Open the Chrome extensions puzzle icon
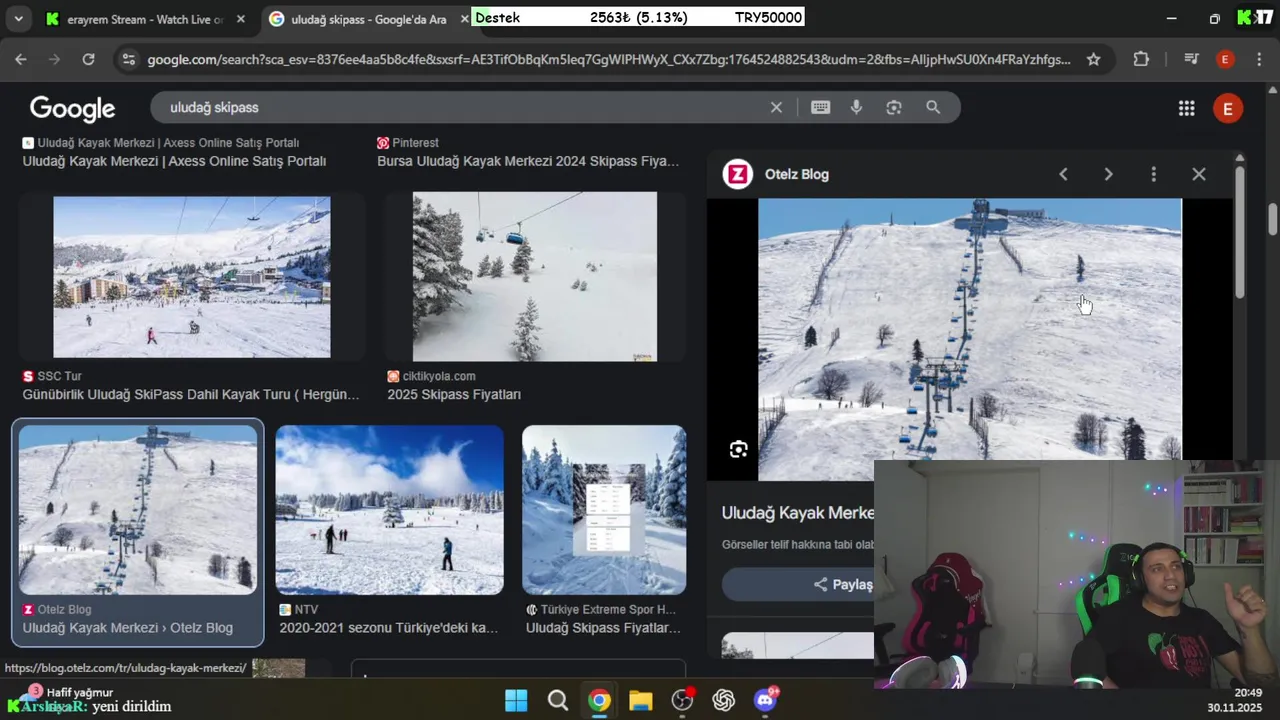The height and width of the screenshot is (720, 1280). (x=1141, y=60)
